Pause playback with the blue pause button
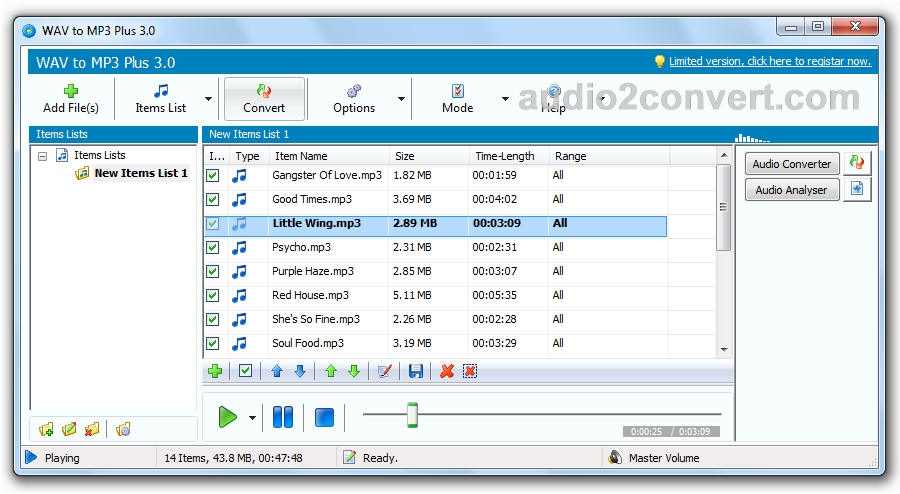Screen dimensions: 900x494 click(283, 417)
